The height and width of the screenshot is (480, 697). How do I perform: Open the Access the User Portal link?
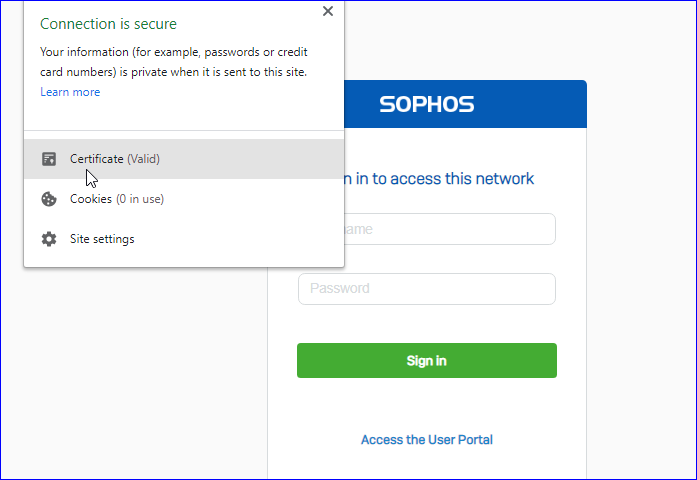[427, 440]
